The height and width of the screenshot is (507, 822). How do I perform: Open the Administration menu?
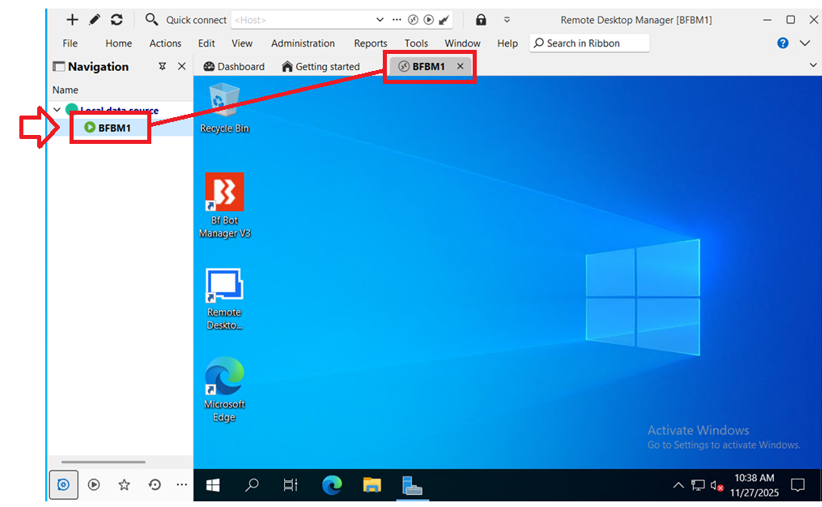coord(302,43)
